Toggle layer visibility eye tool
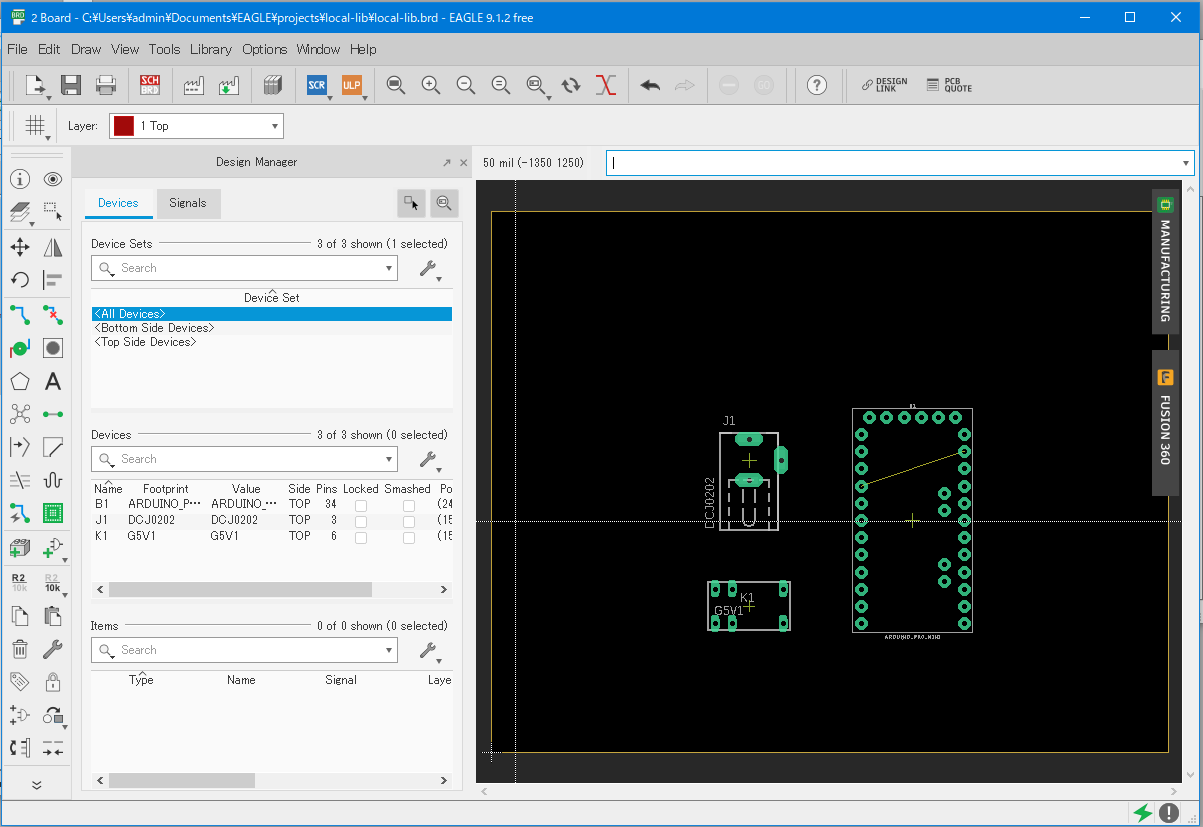The image size is (1203, 827). coord(53,180)
